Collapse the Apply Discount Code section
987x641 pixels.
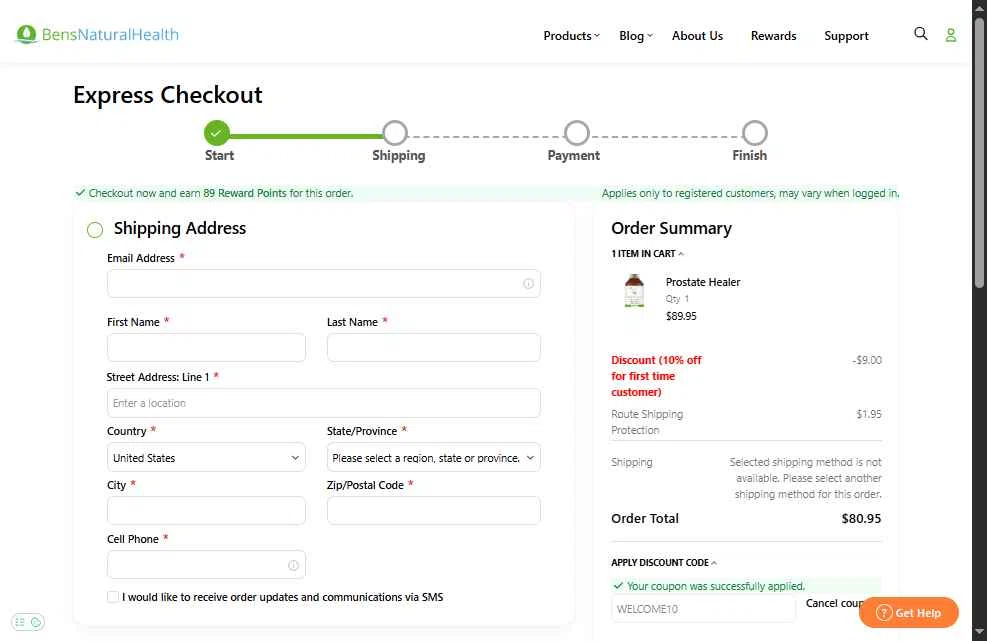pyautogui.click(x=663, y=563)
